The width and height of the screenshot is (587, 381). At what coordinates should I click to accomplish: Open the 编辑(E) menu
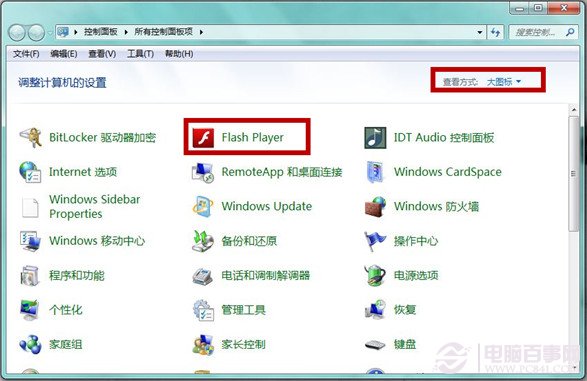coord(64,54)
